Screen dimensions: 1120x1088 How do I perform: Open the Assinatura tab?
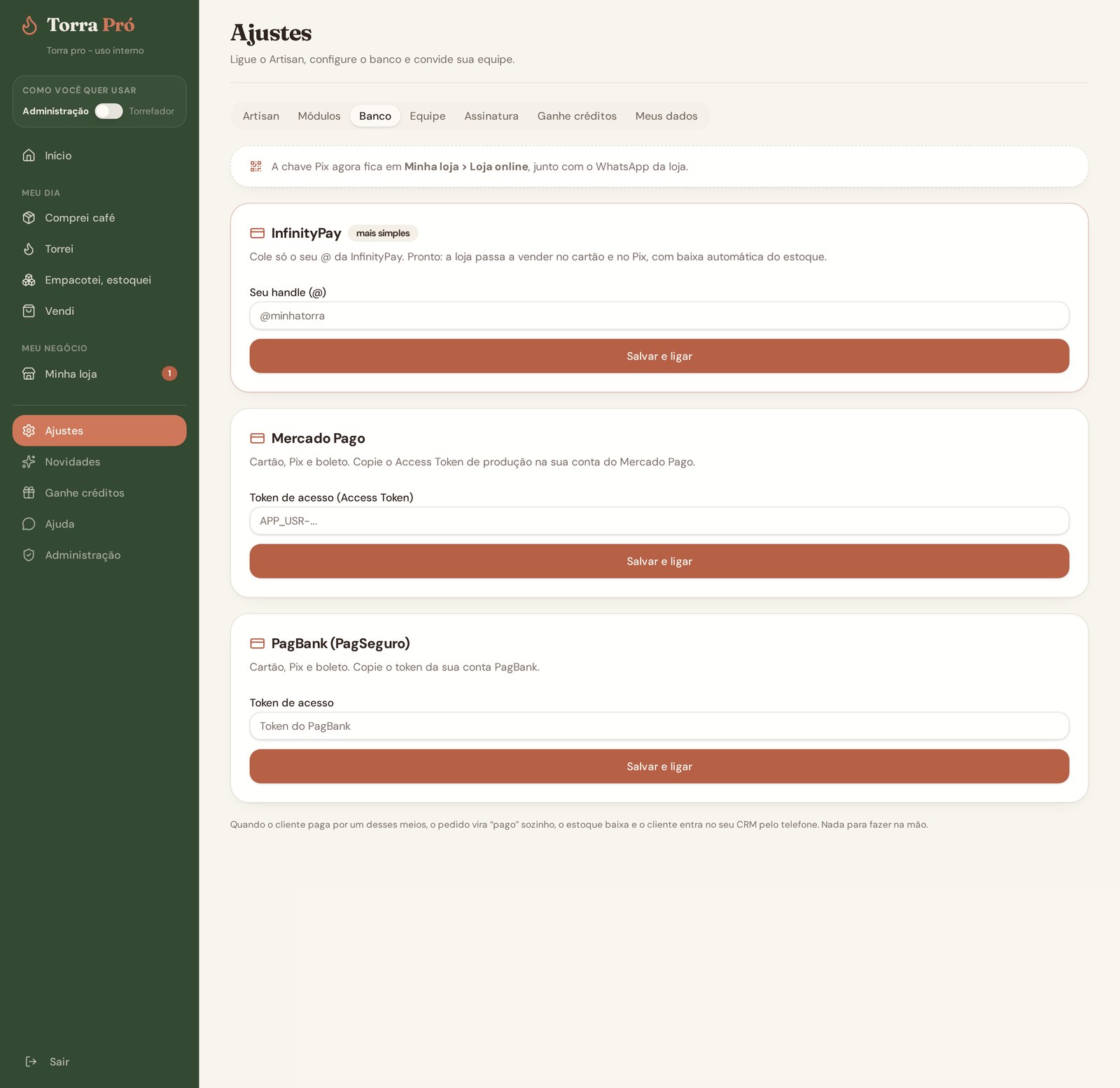(x=491, y=116)
